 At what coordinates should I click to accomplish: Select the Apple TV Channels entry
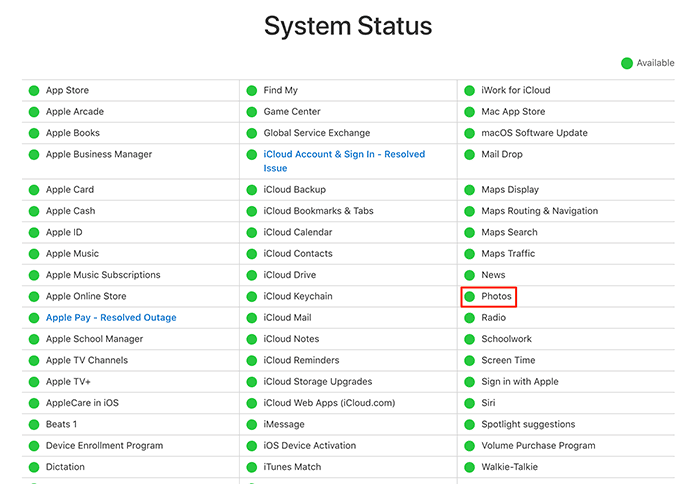click(87, 360)
